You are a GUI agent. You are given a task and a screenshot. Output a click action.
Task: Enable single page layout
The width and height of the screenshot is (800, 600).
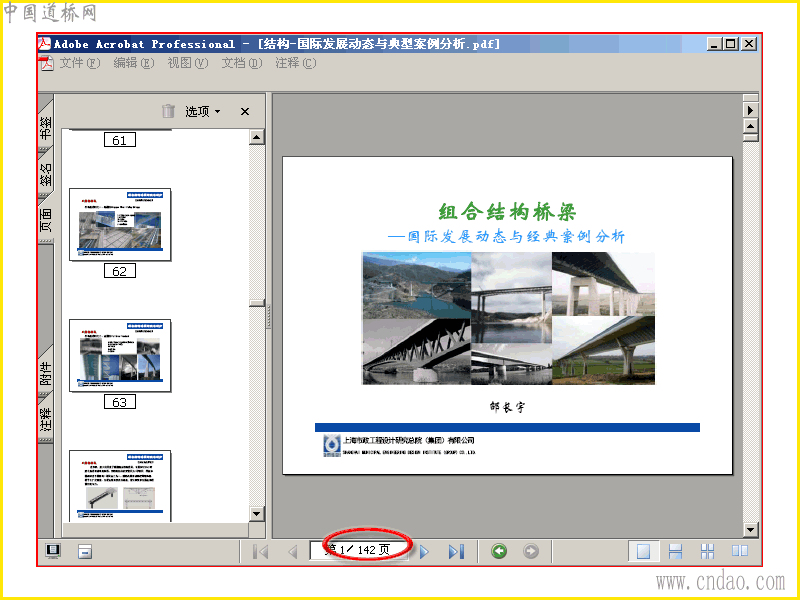click(x=643, y=551)
